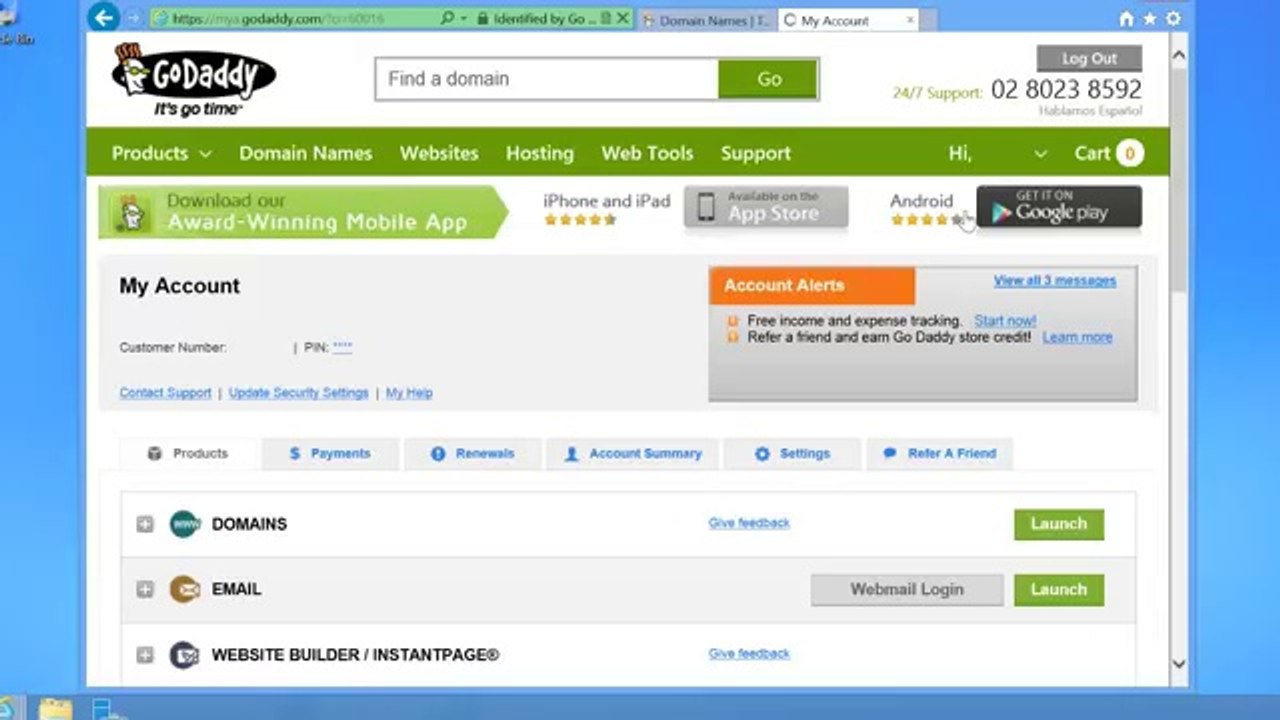Launch the DOMAINS product
This screenshot has width=1280, height=720.
click(1059, 524)
